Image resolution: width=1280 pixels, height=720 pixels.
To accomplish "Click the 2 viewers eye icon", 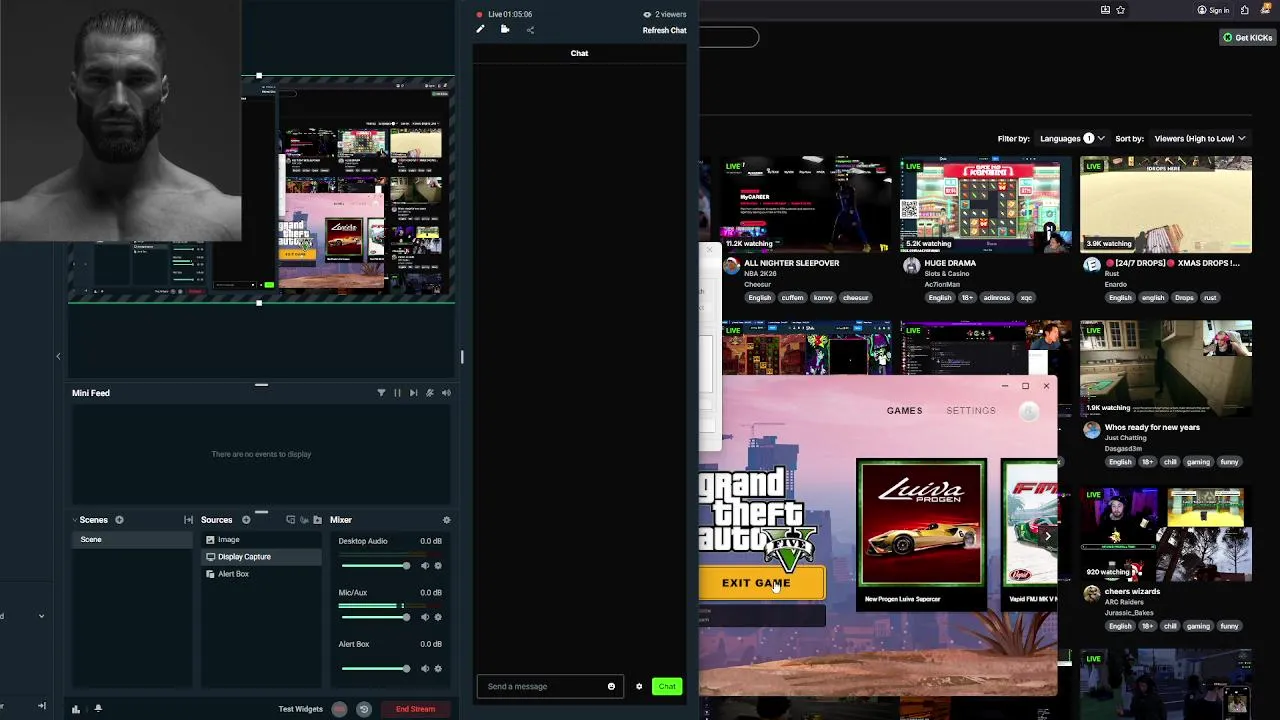I will click(647, 15).
